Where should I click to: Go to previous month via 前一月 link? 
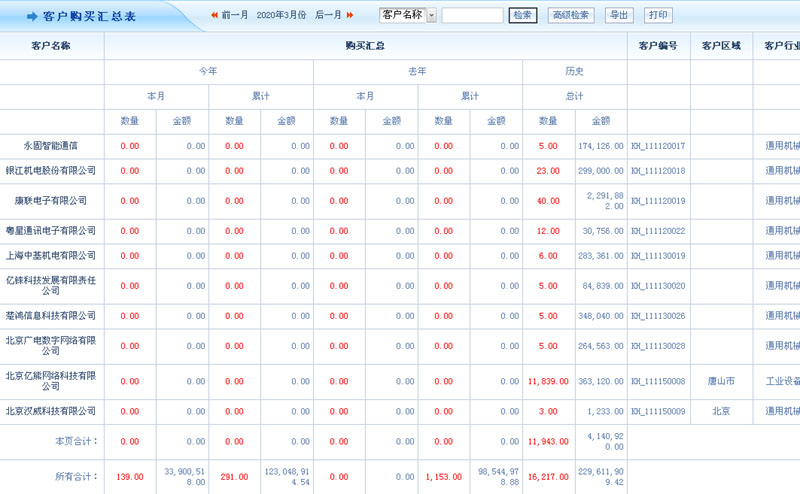point(234,16)
